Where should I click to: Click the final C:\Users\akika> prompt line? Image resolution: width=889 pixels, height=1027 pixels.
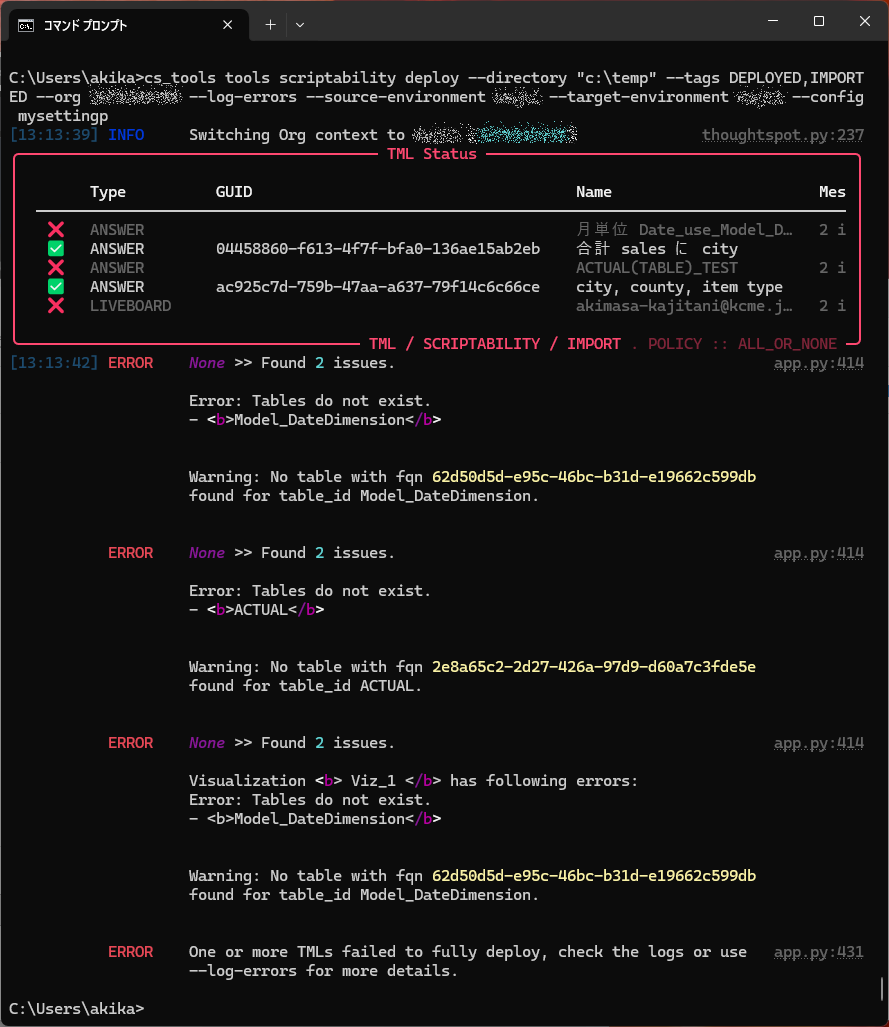tap(76, 1008)
